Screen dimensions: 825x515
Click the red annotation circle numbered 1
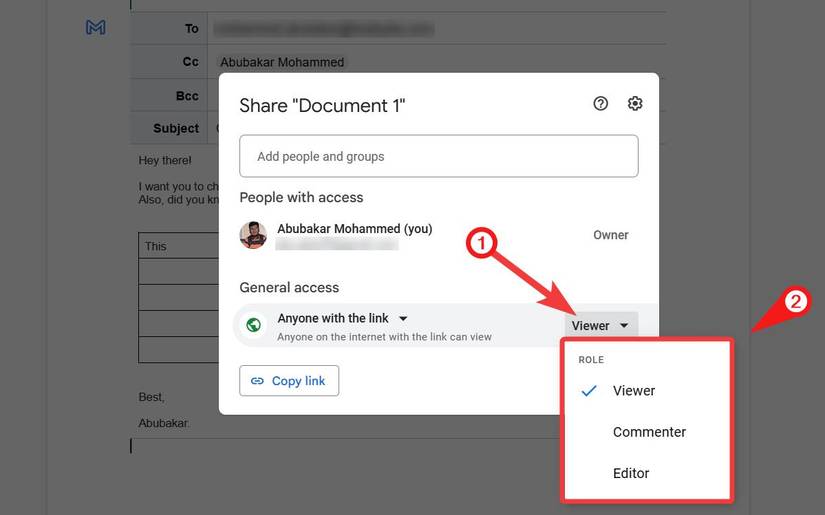481,243
